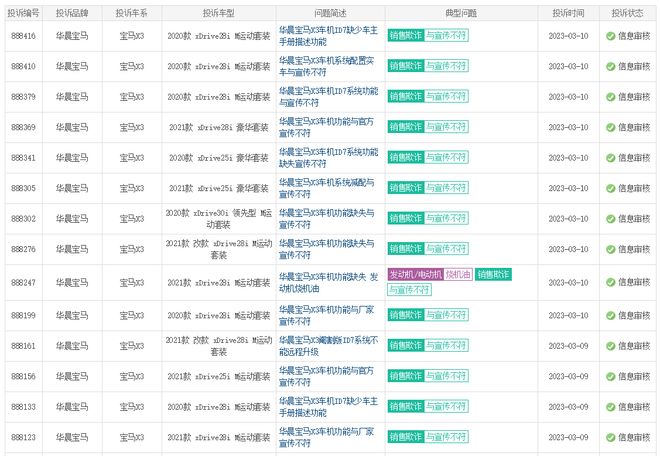660x456 pixels.
Task: Select the 销售欺诈 tag in row 888379
Action: [x=406, y=96]
